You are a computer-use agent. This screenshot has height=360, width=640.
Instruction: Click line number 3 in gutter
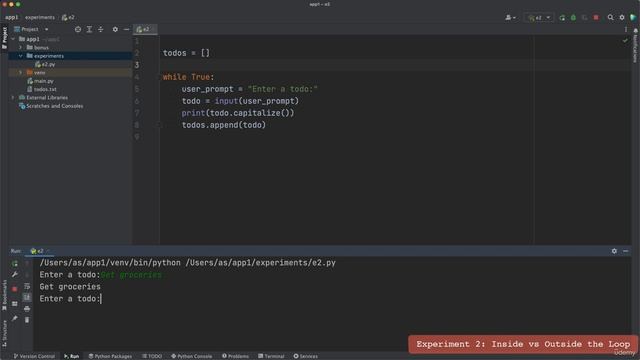pos(137,65)
